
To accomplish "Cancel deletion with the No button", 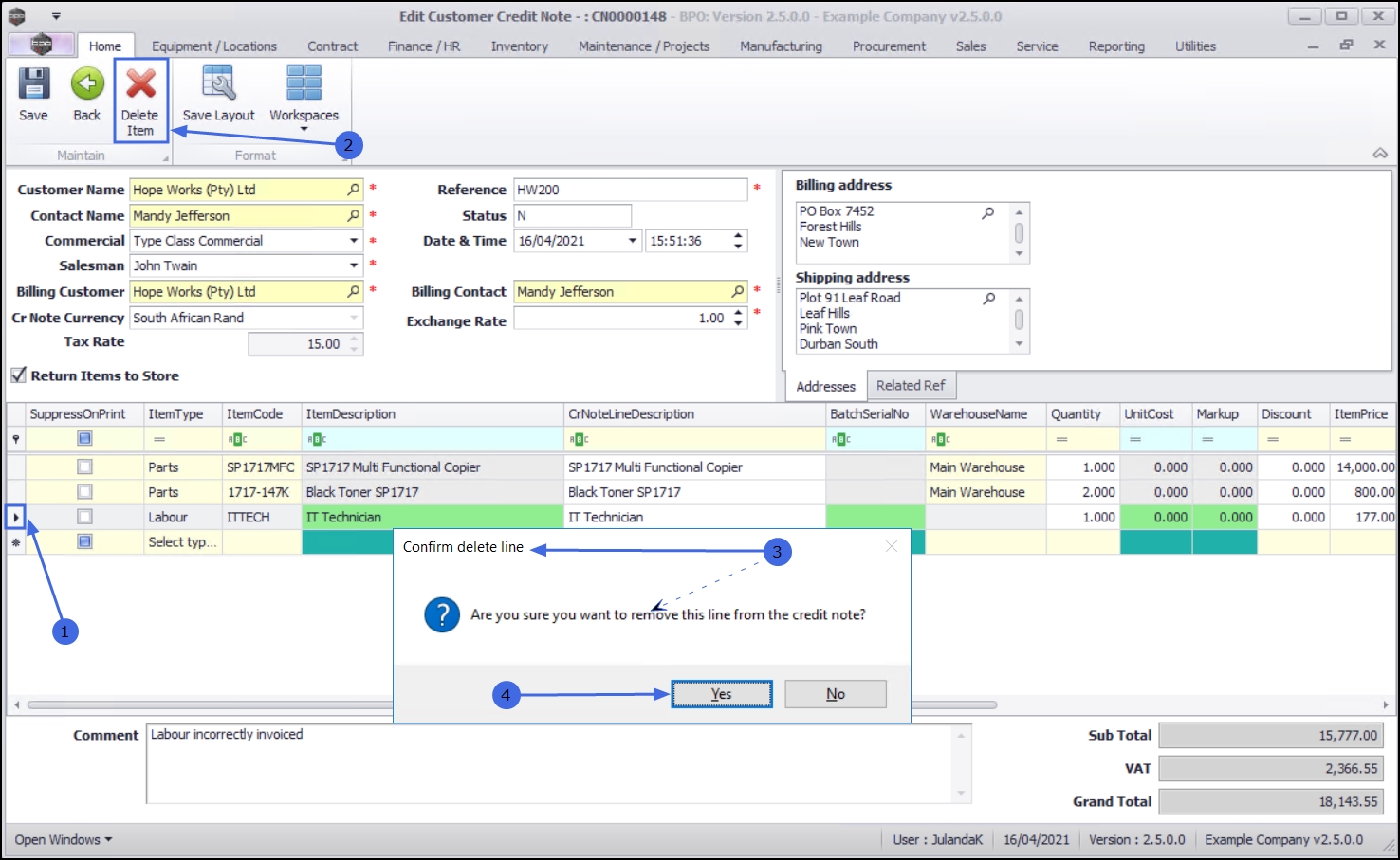I will 836,694.
